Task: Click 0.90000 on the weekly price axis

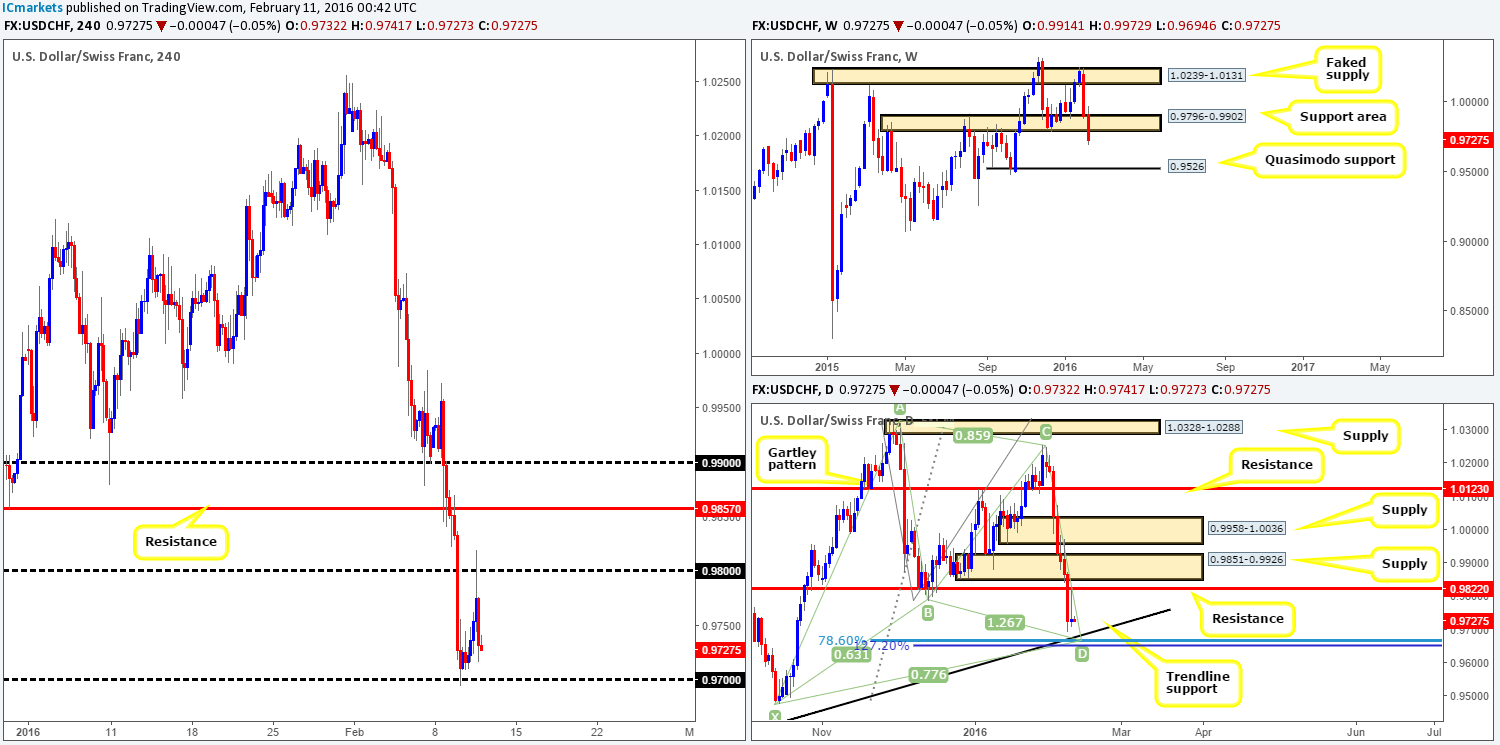Action: pos(1467,242)
